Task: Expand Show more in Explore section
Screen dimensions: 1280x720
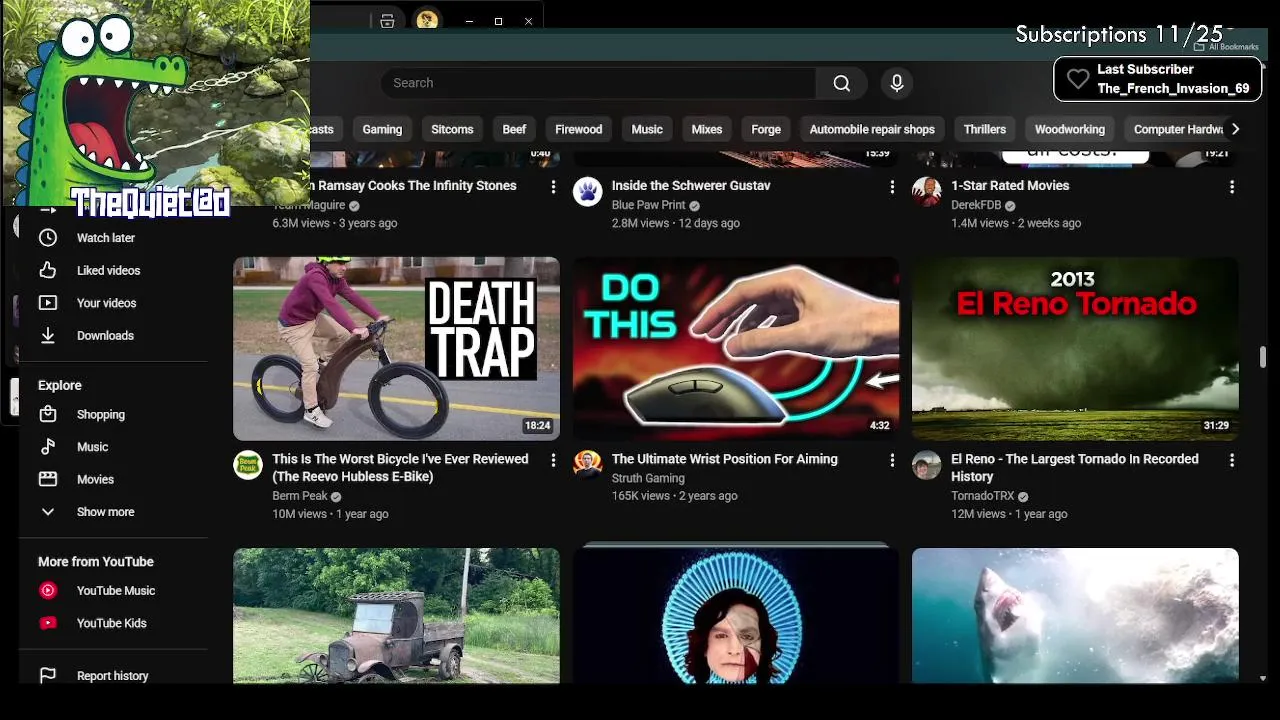Action: pos(105,512)
